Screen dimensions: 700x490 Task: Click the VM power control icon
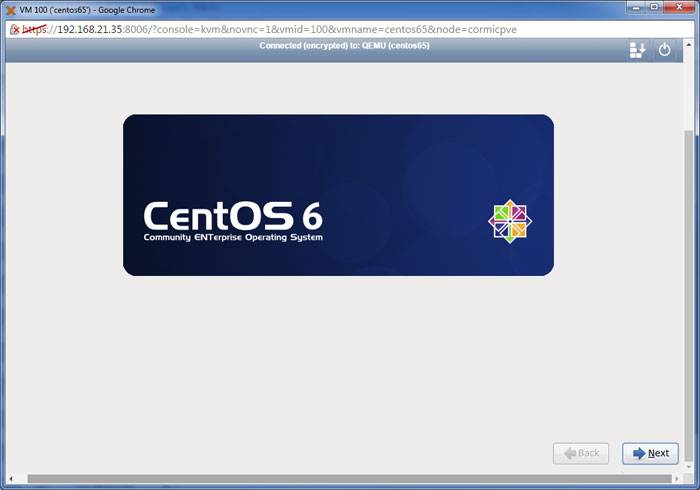click(x=664, y=50)
